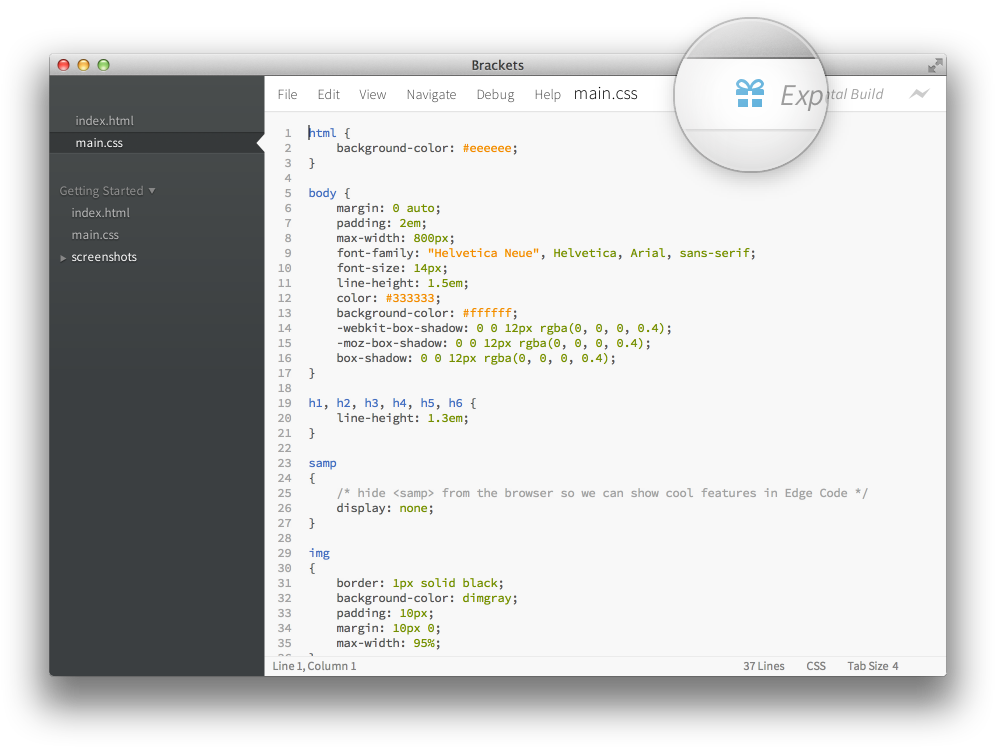The width and height of the screenshot is (995, 747).
Task: Open the Debug menu
Action: (495, 95)
